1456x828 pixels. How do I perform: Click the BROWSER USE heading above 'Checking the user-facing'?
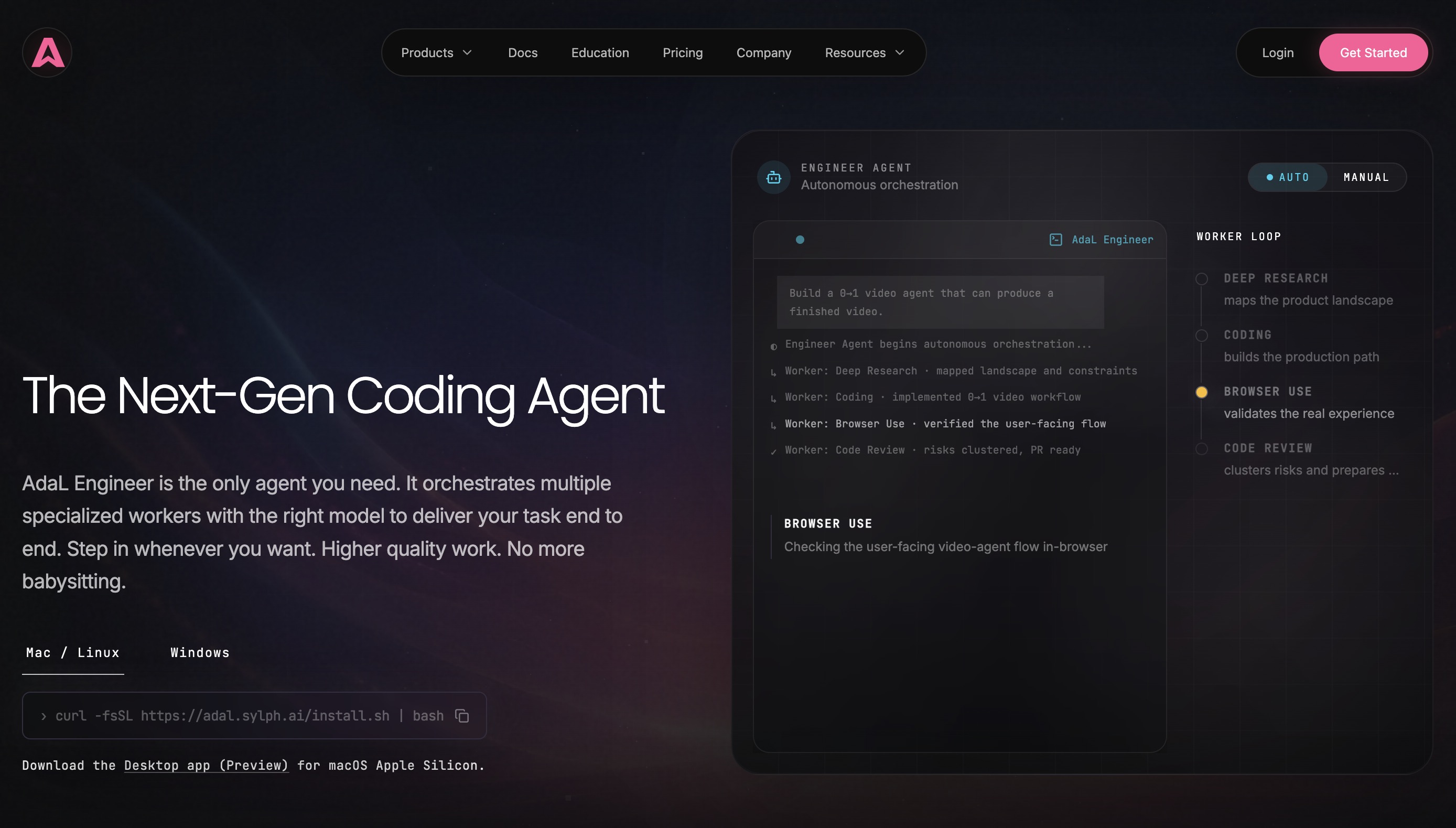[828, 523]
